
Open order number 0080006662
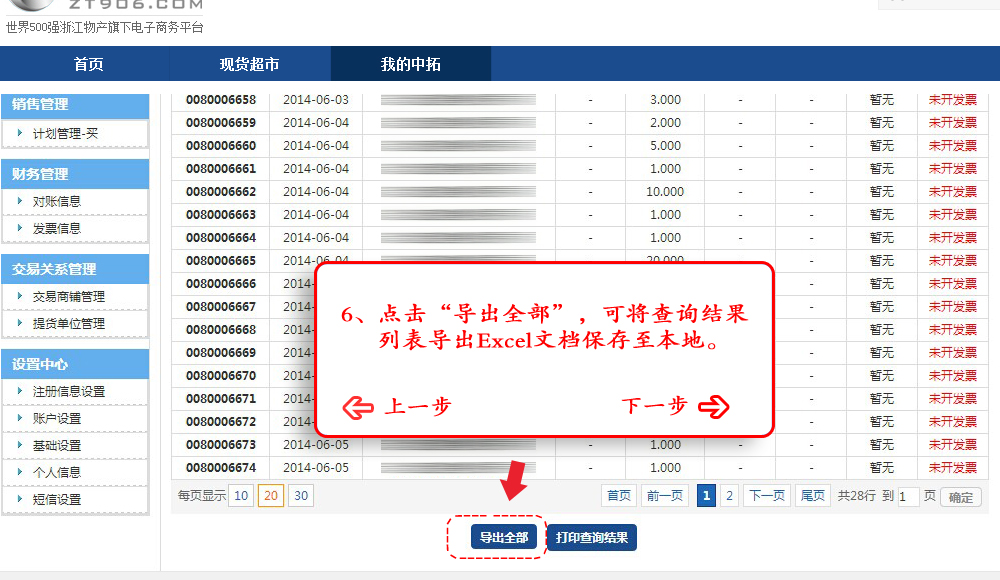[x=221, y=192]
